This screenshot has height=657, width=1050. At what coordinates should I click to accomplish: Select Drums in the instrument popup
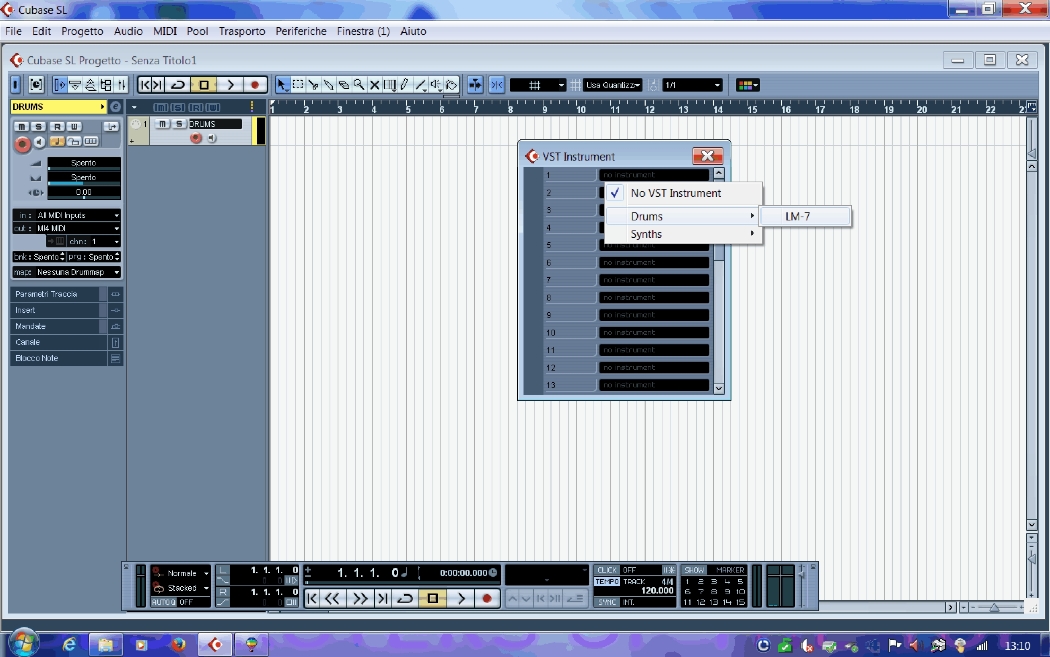(683, 216)
